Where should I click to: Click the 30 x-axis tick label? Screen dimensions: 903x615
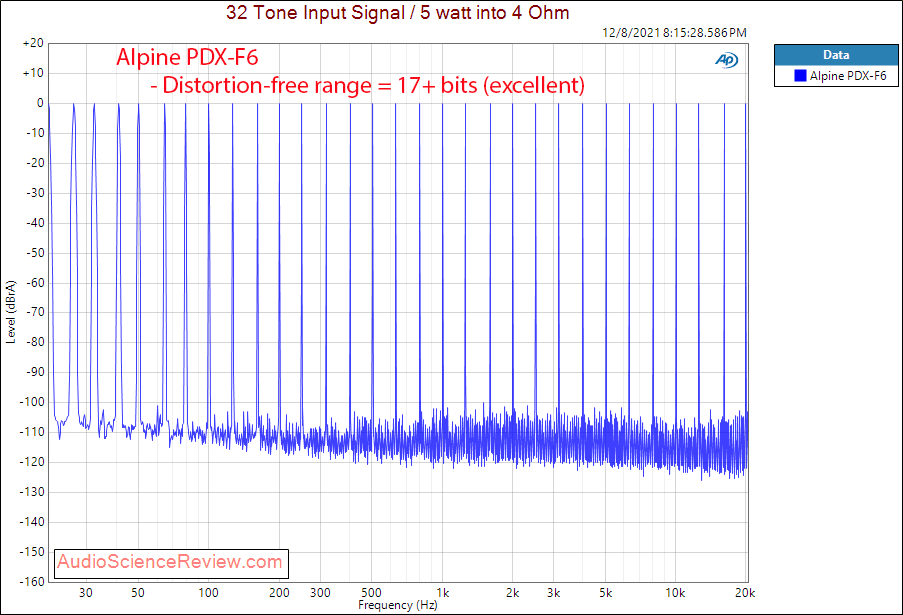coord(86,593)
